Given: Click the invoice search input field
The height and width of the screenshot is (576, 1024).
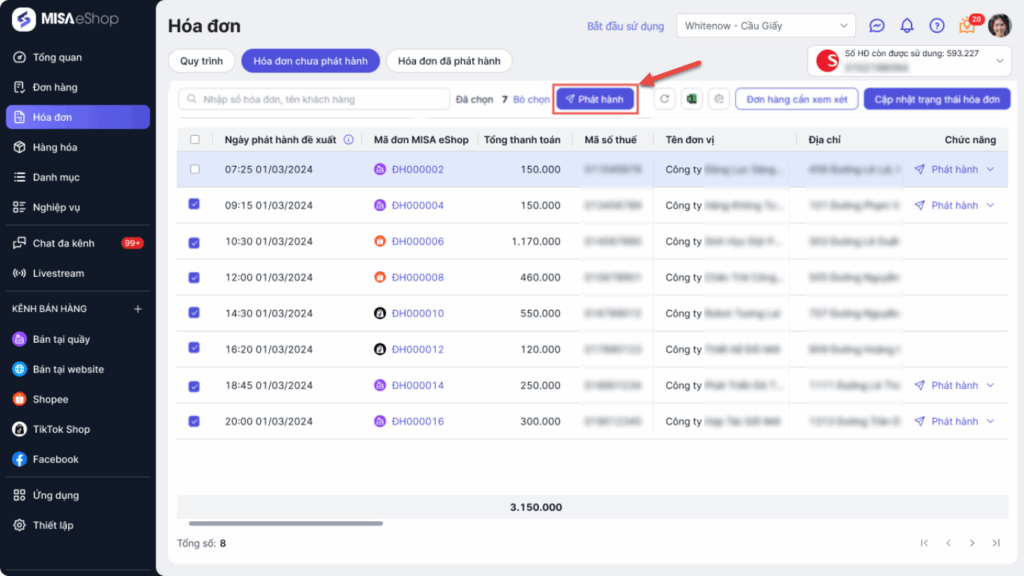Looking at the screenshot, I should coord(314,99).
